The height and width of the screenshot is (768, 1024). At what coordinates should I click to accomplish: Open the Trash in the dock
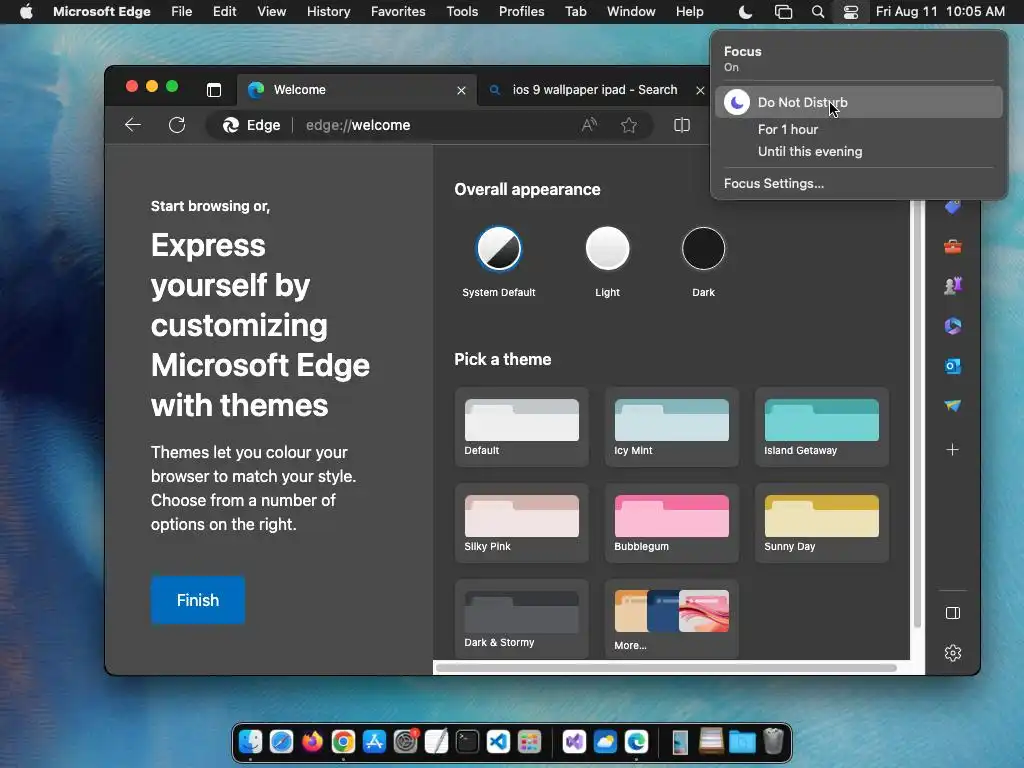pos(773,742)
